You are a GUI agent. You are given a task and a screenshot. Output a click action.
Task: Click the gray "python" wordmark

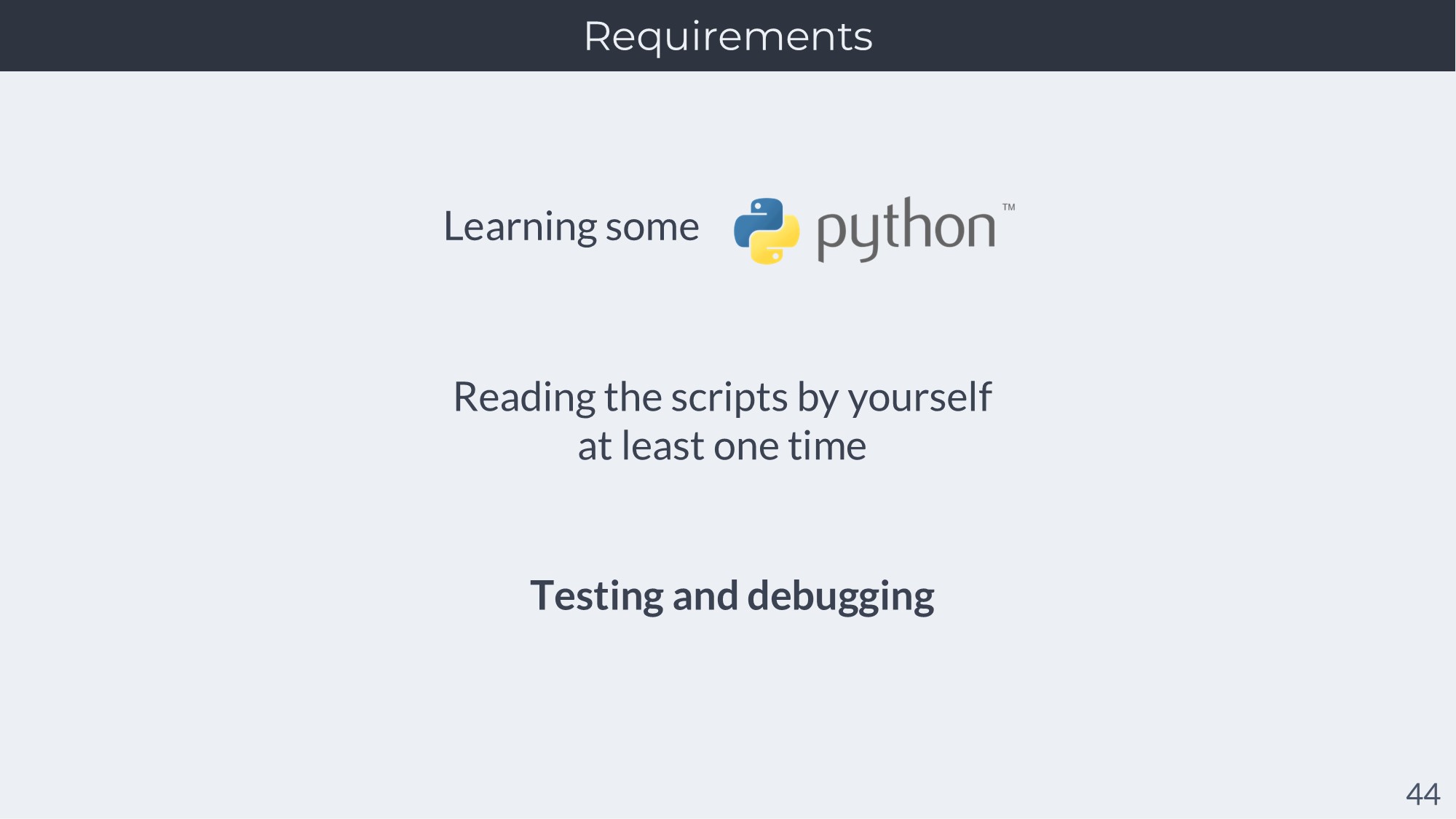(906, 229)
